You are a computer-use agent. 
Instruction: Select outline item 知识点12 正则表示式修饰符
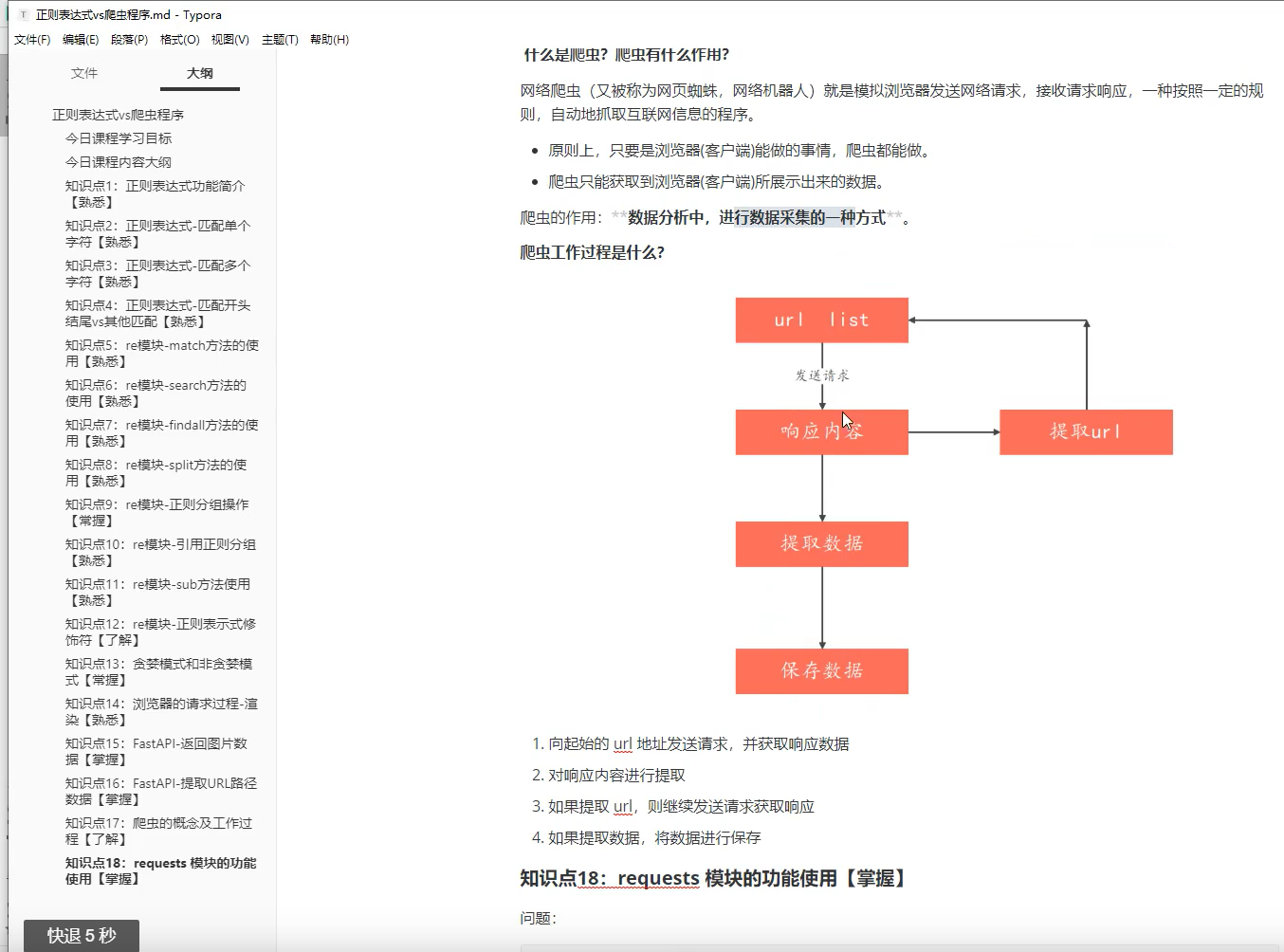point(160,632)
